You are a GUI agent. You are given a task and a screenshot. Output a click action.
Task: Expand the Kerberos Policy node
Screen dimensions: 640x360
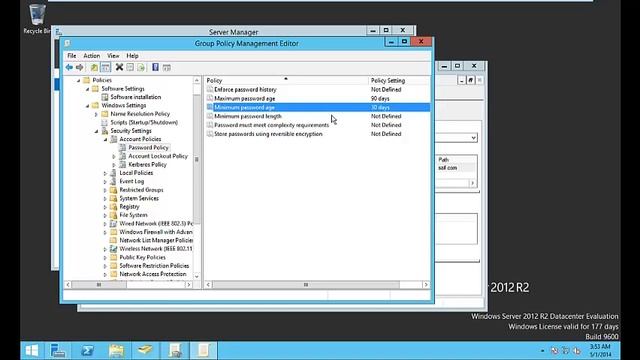point(114,165)
